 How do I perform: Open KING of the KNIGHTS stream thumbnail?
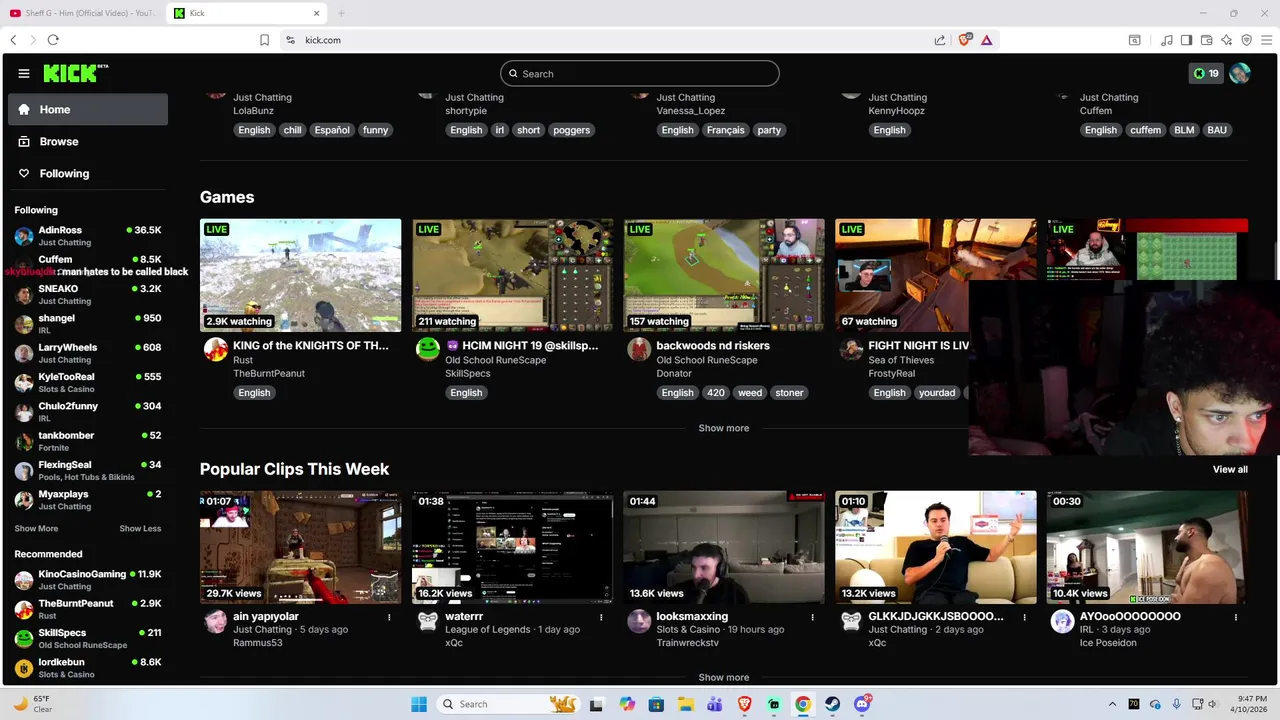tap(300, 275)
